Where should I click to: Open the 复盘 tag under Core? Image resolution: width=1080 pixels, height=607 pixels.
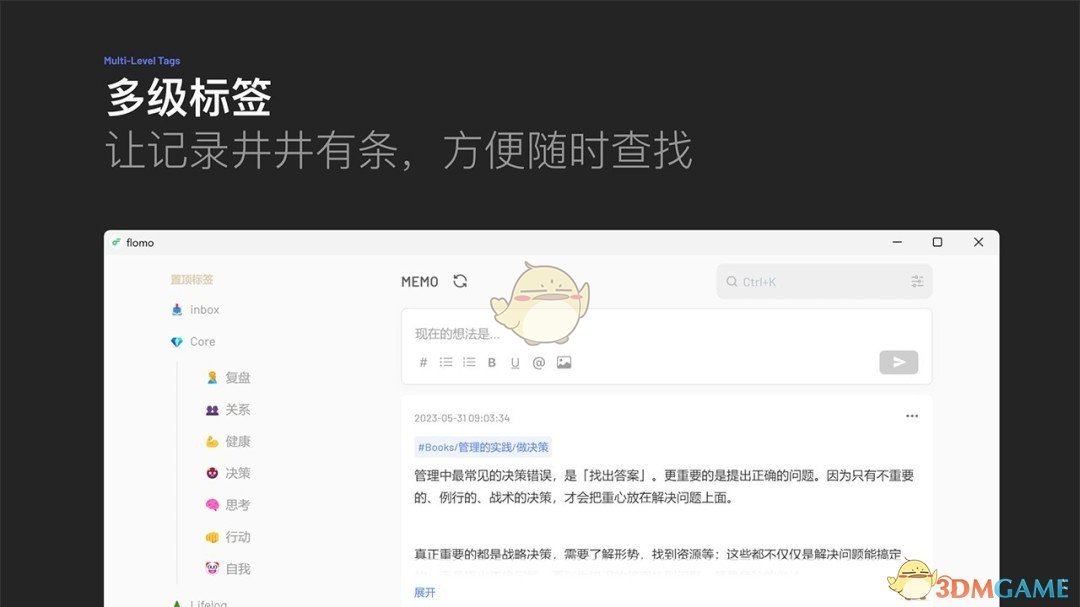tap(237, 378)
